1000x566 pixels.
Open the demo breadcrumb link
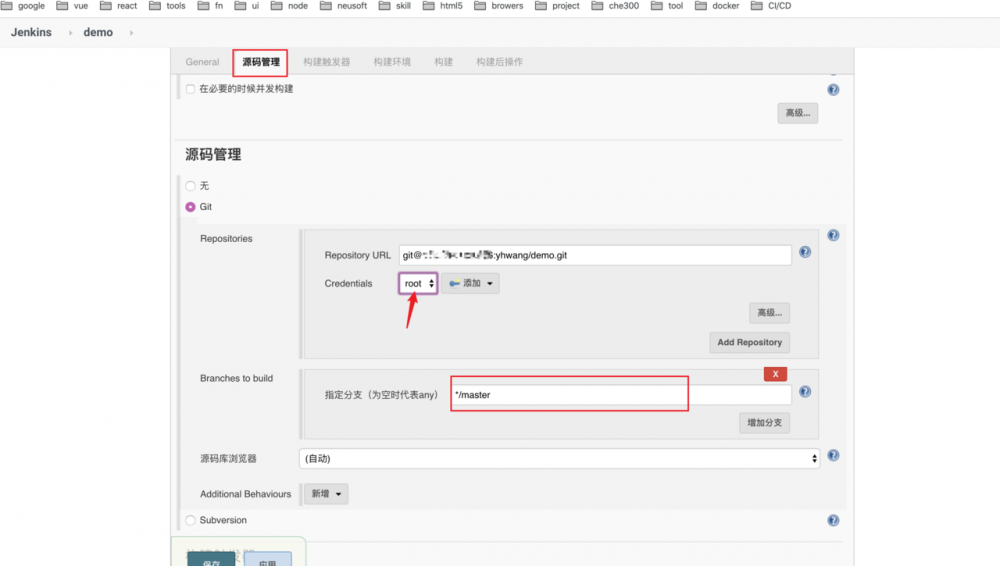point(98,33)
